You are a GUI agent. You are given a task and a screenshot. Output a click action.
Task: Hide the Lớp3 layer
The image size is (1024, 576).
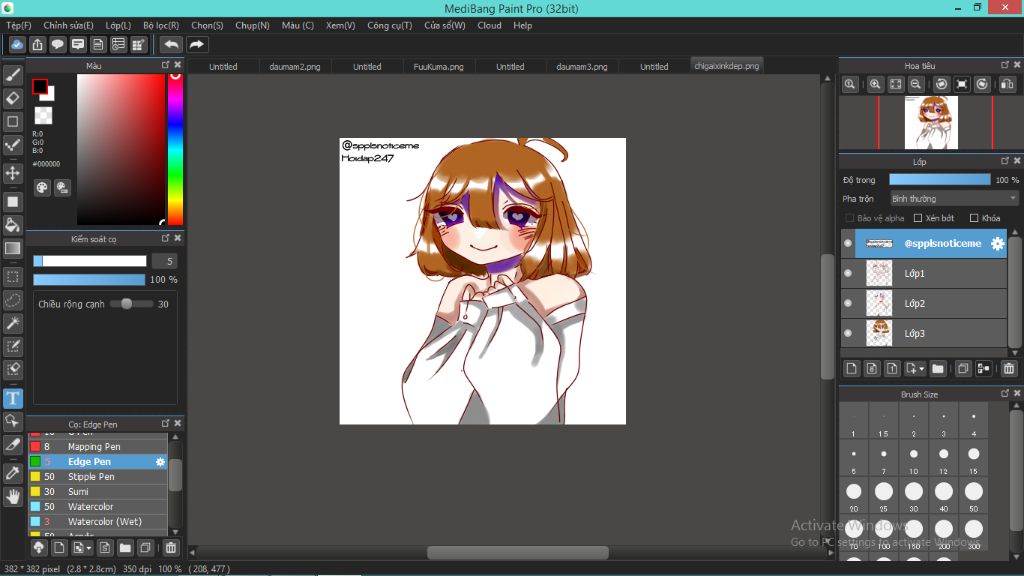point(848,334)
